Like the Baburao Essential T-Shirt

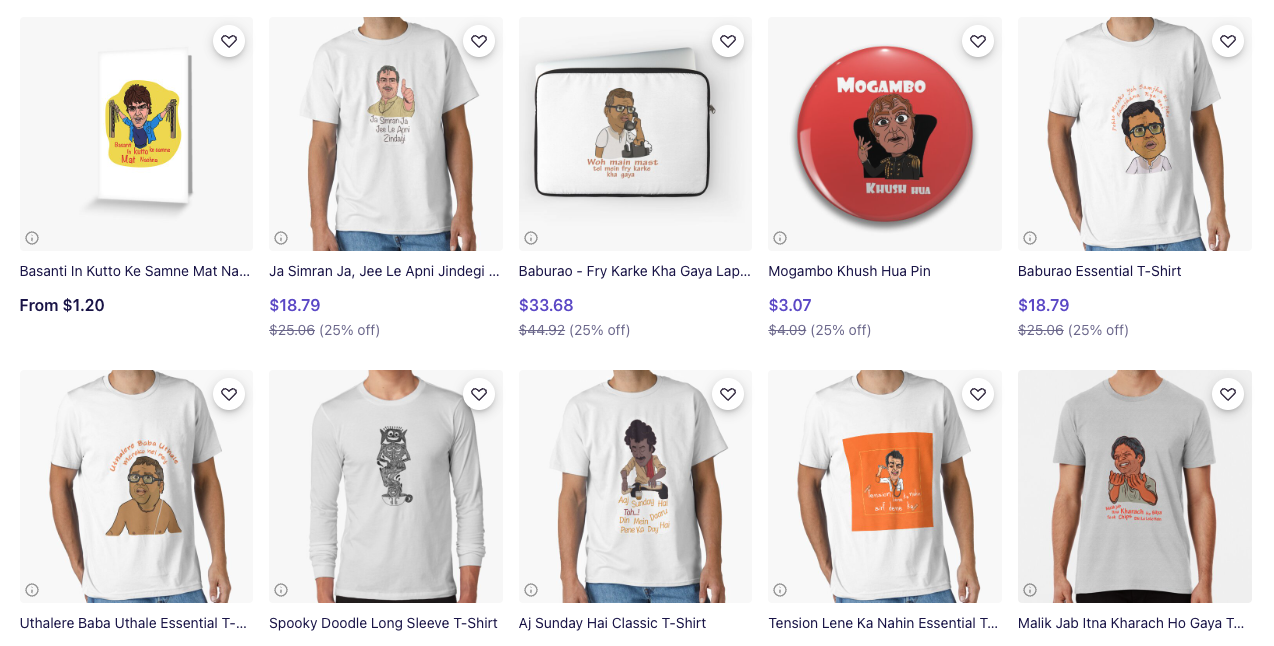[1227, 41]
